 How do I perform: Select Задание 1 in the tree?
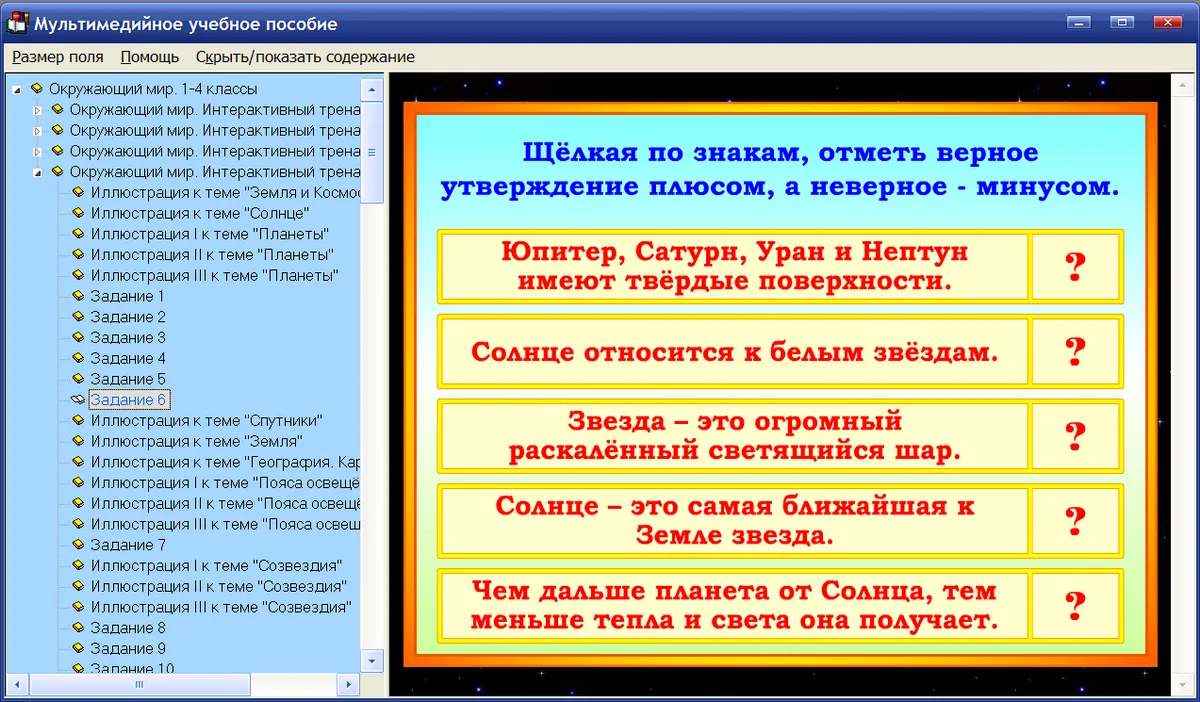click(127, 297)
